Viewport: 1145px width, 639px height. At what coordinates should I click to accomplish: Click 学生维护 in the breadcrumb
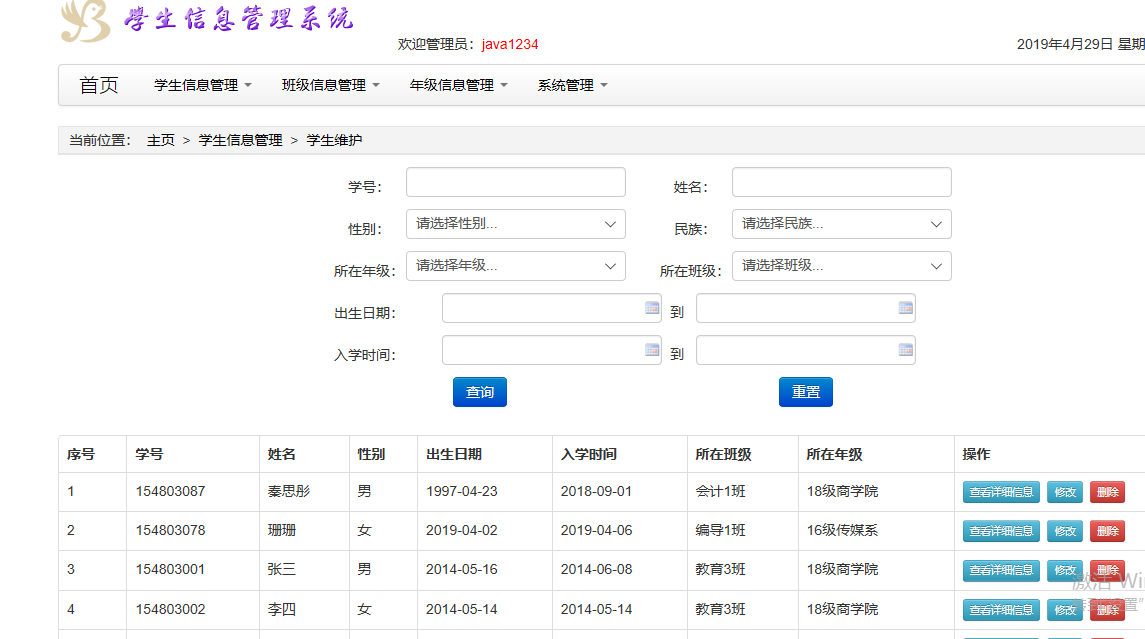[334, 140]
